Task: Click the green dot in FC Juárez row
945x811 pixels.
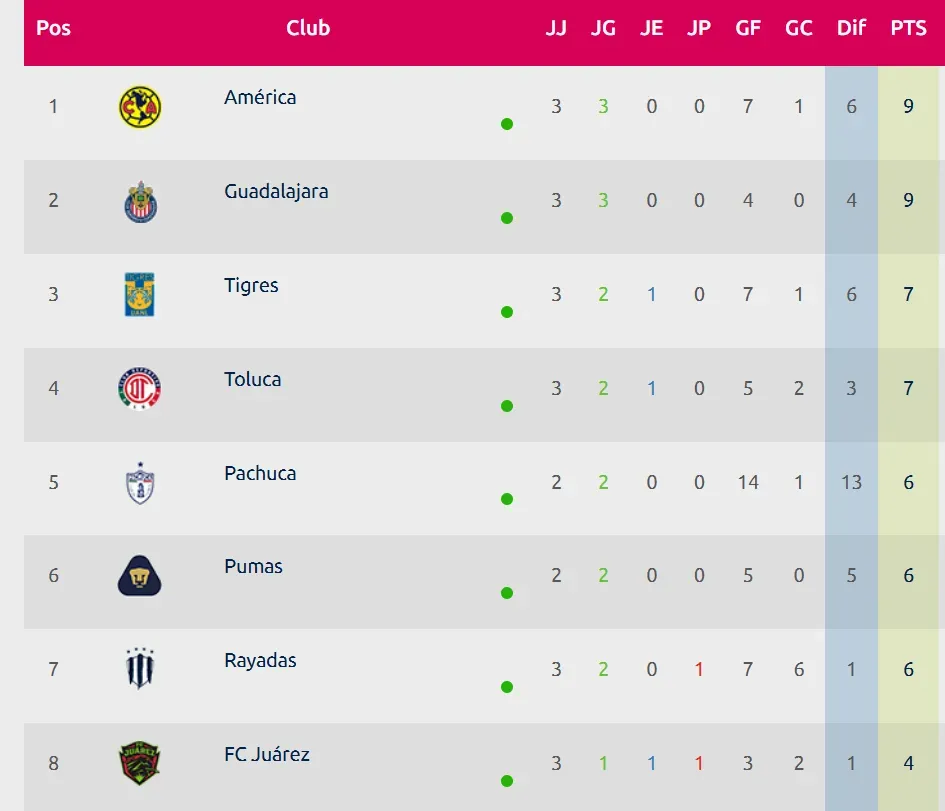Action: tap(507, 781)
